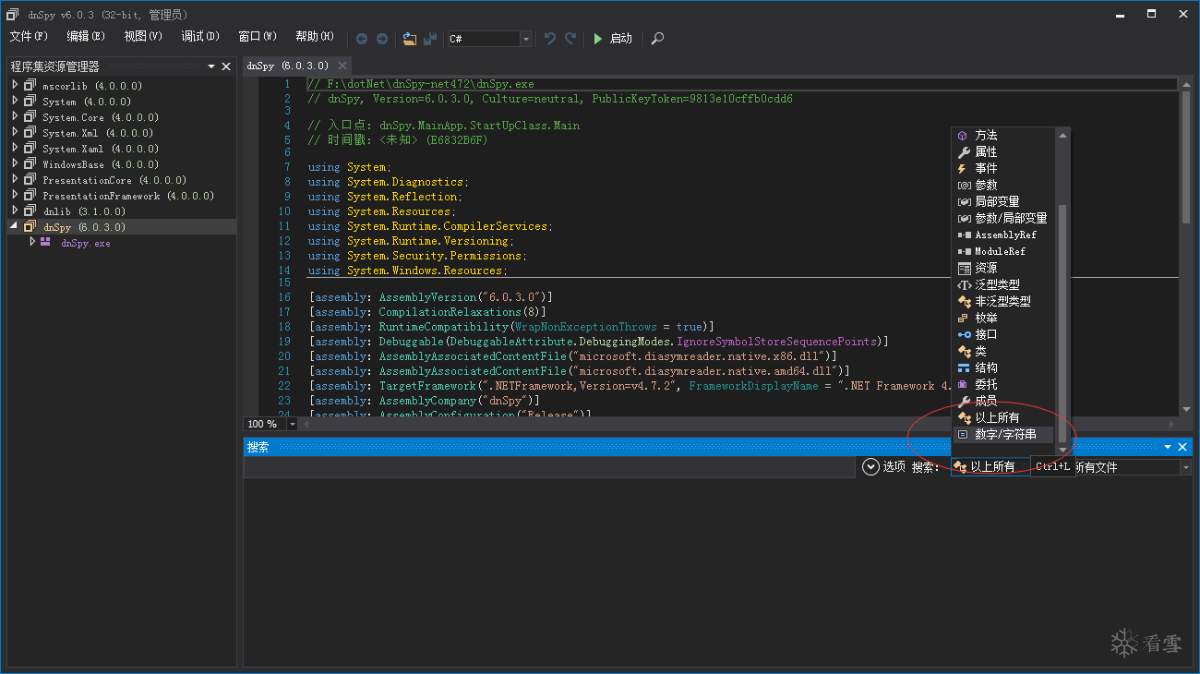This screenshot has height=674, width=1200.
Task: Choose 泛型类型 in the search type list
Action: [x=1004, y=285]
